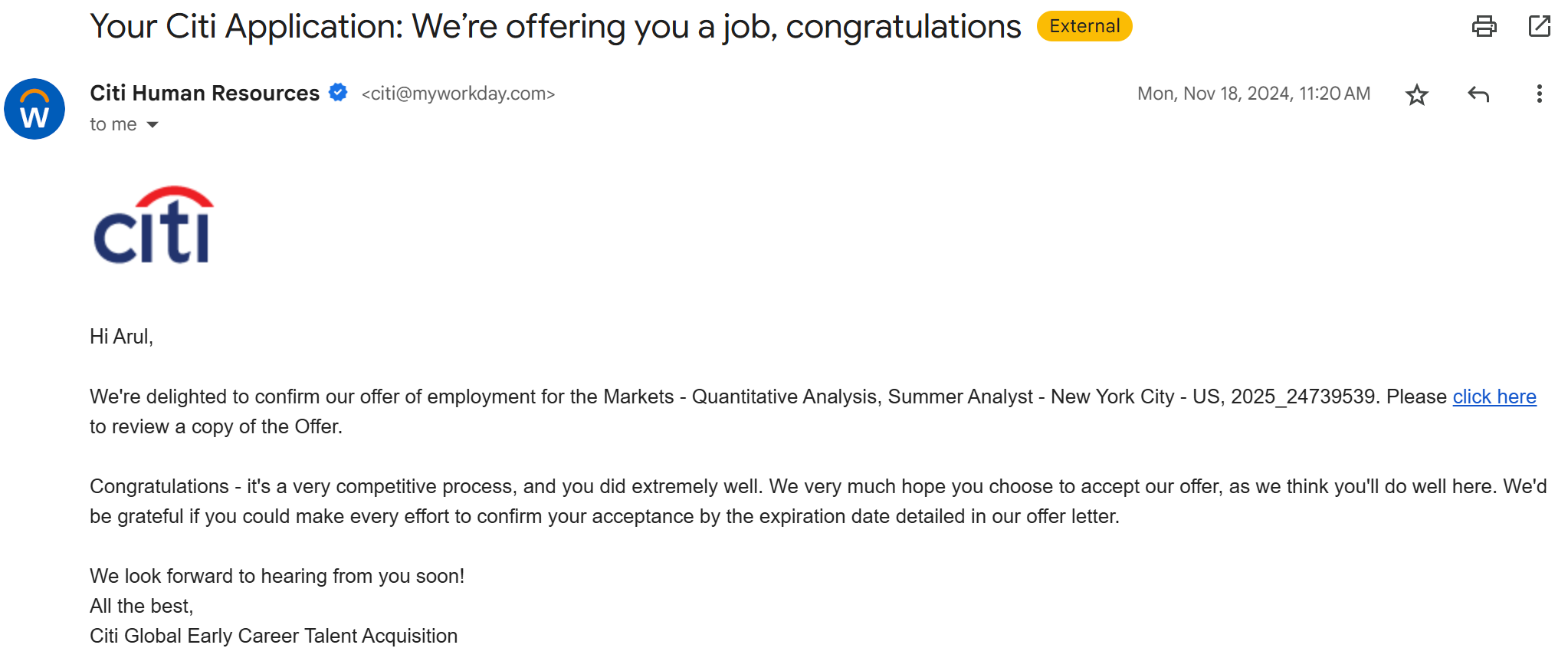Click the citi@myworkday.com email address
The width and height of the screenshot is (1568, 658).
pyautogui.click(x=458, y=94)
